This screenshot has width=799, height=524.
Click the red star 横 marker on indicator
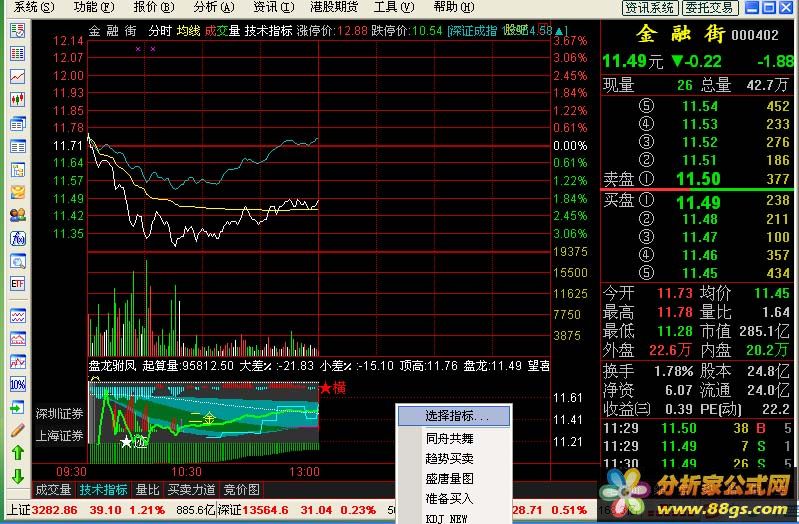point(333,388)
